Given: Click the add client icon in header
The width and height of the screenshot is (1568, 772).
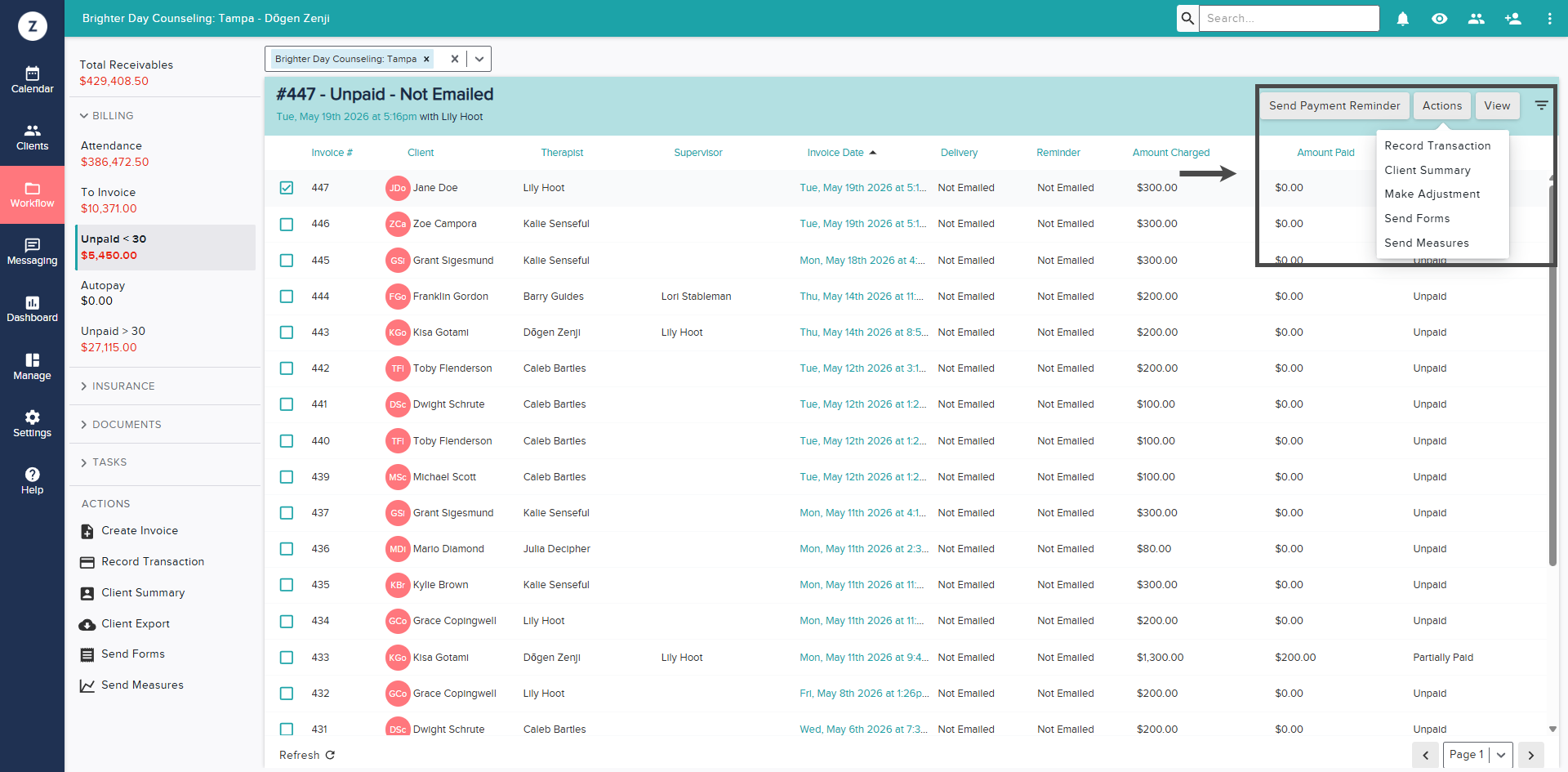Looking at the screenshot, I should click(x=1512, y=18).
